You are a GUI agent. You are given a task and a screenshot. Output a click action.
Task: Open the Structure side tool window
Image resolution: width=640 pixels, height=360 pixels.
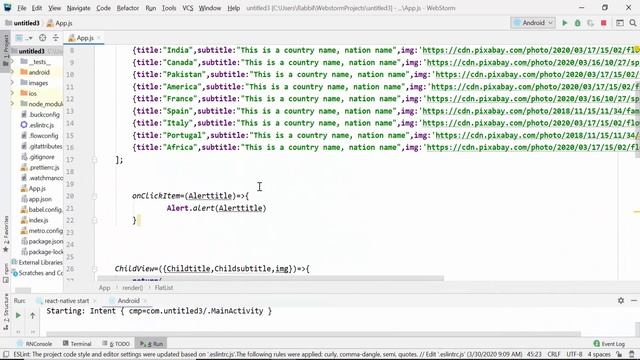click(x=6, y=311)
